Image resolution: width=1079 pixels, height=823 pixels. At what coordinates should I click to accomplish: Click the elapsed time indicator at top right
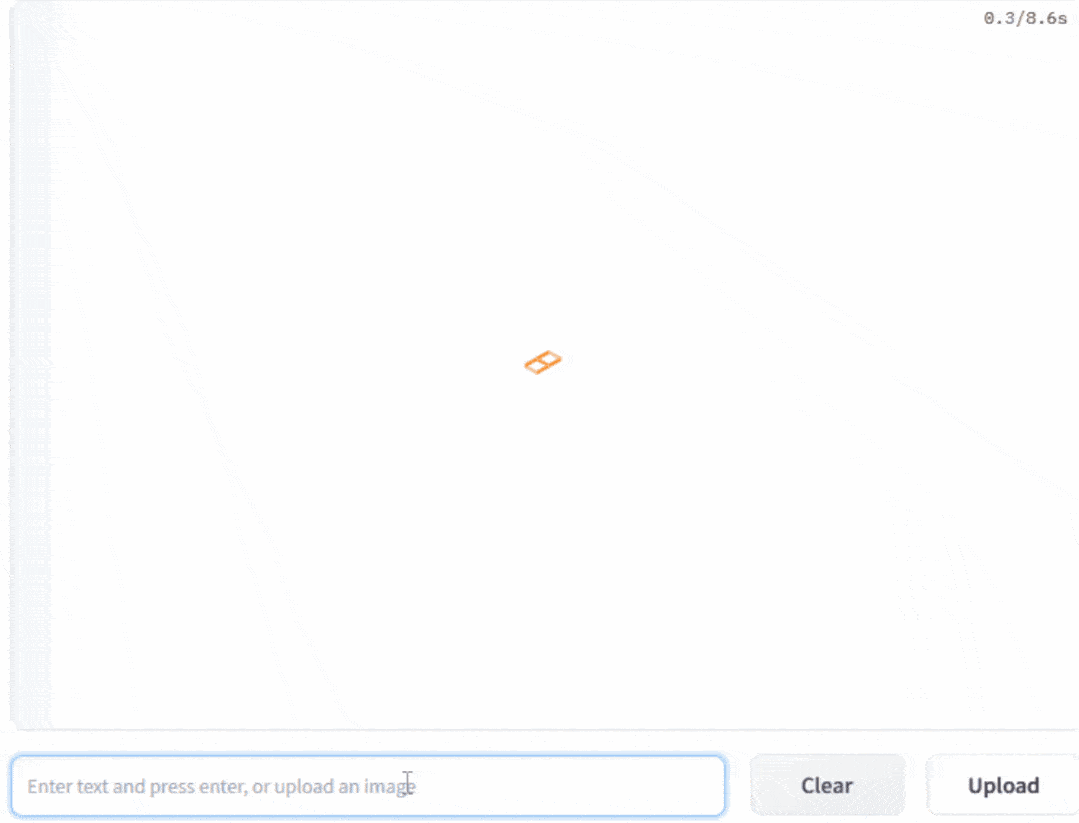pos(1025,19)
